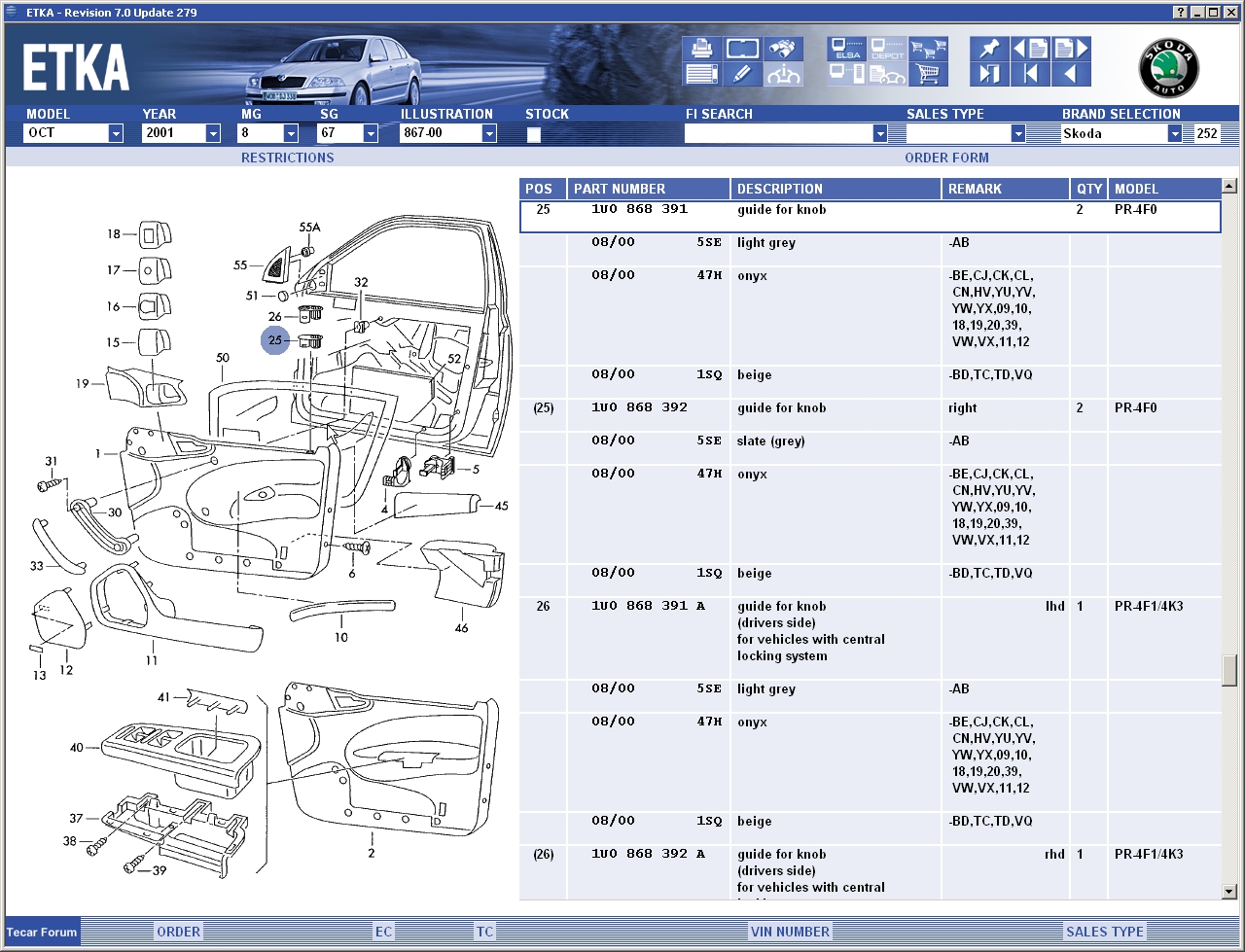1245x952 pixels.
Task: Go to previous page icon
Action: pyautogui.click(x=1030, y=49)
